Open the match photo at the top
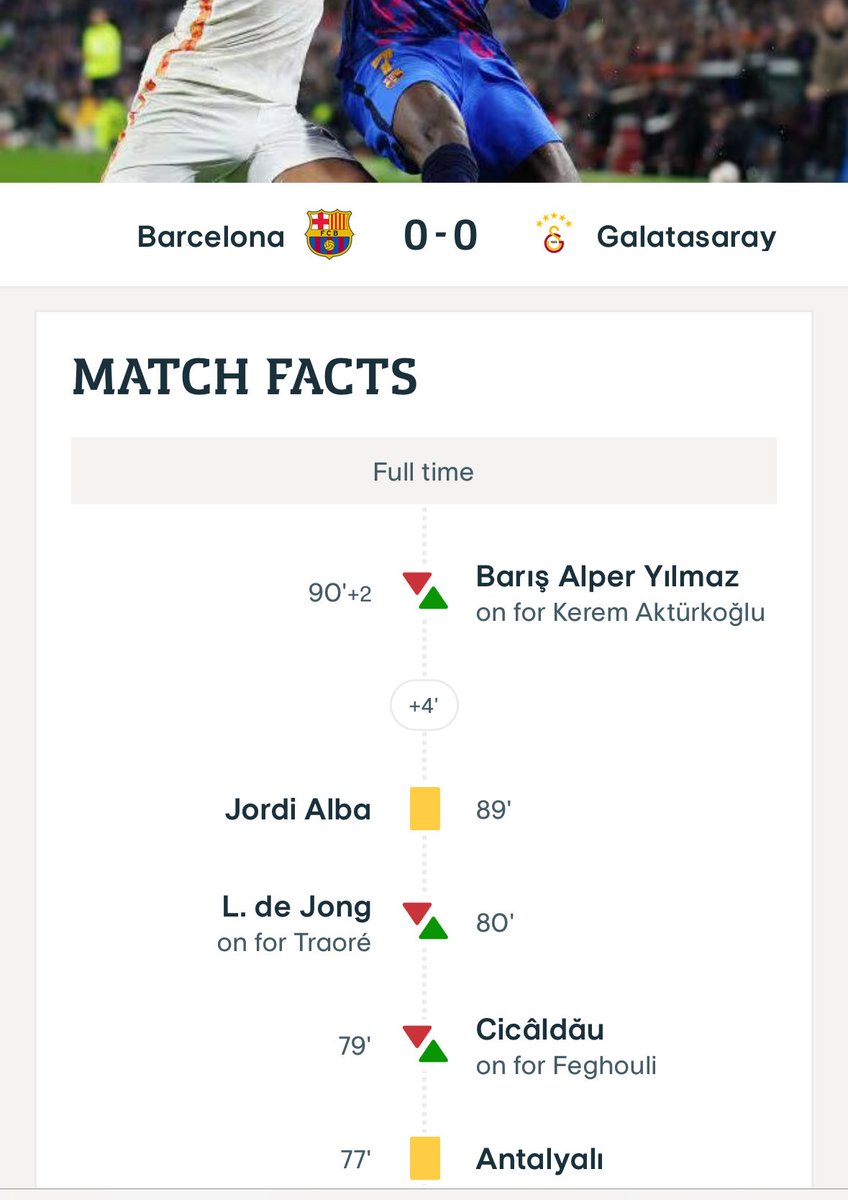Viewport: 848px width, 1200px height. (x=424, y=91)
